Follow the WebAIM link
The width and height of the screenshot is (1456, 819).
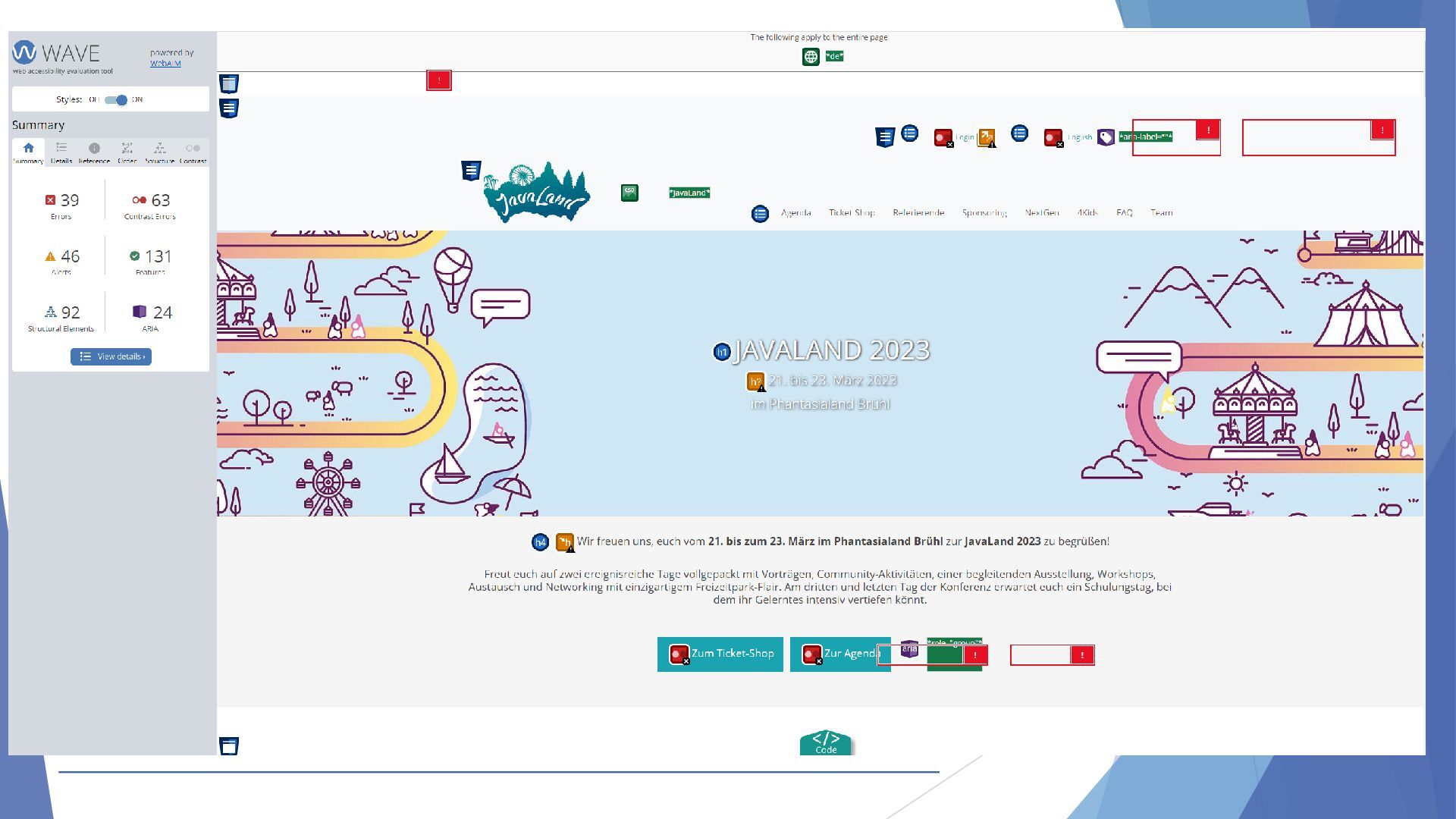coord(165,64)
